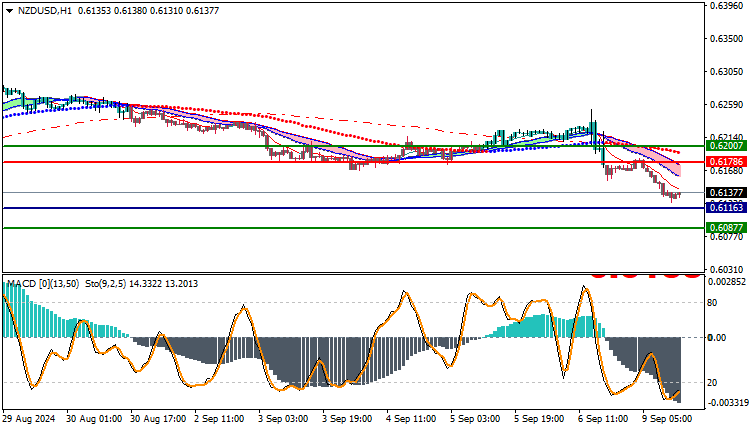Screen dimensions: 750x430
Task: Select the 0.62590 price axis value
Action: (x=727, y=105)
